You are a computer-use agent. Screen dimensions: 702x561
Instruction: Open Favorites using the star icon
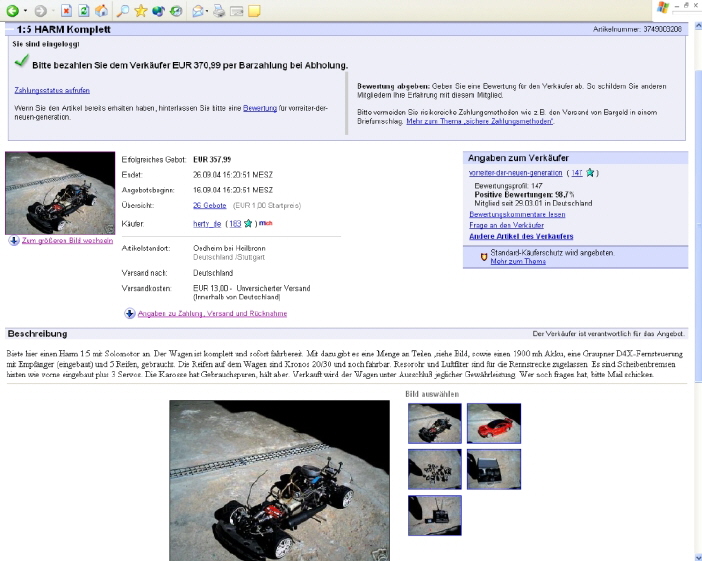(x=140, y=11)
